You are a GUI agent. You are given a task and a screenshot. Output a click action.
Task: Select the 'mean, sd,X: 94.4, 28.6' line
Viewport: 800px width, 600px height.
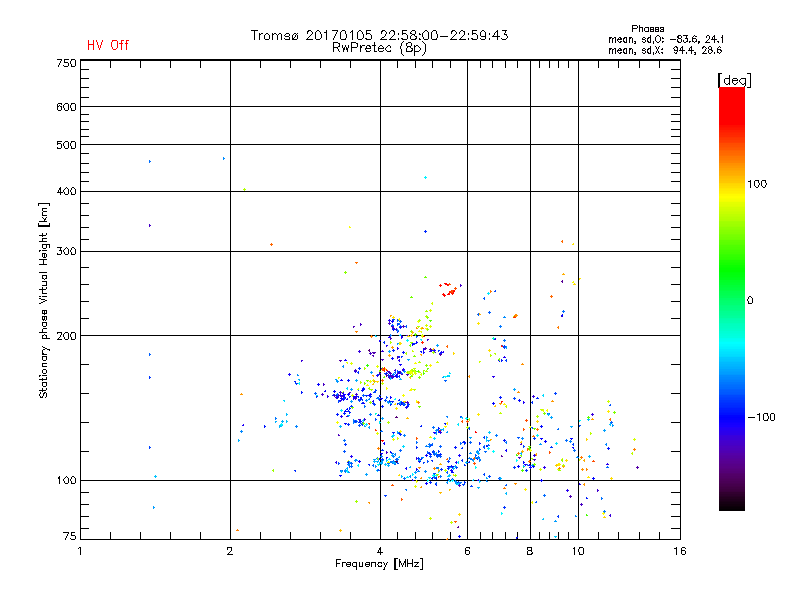pyautogui.click(x=665, y=50)
